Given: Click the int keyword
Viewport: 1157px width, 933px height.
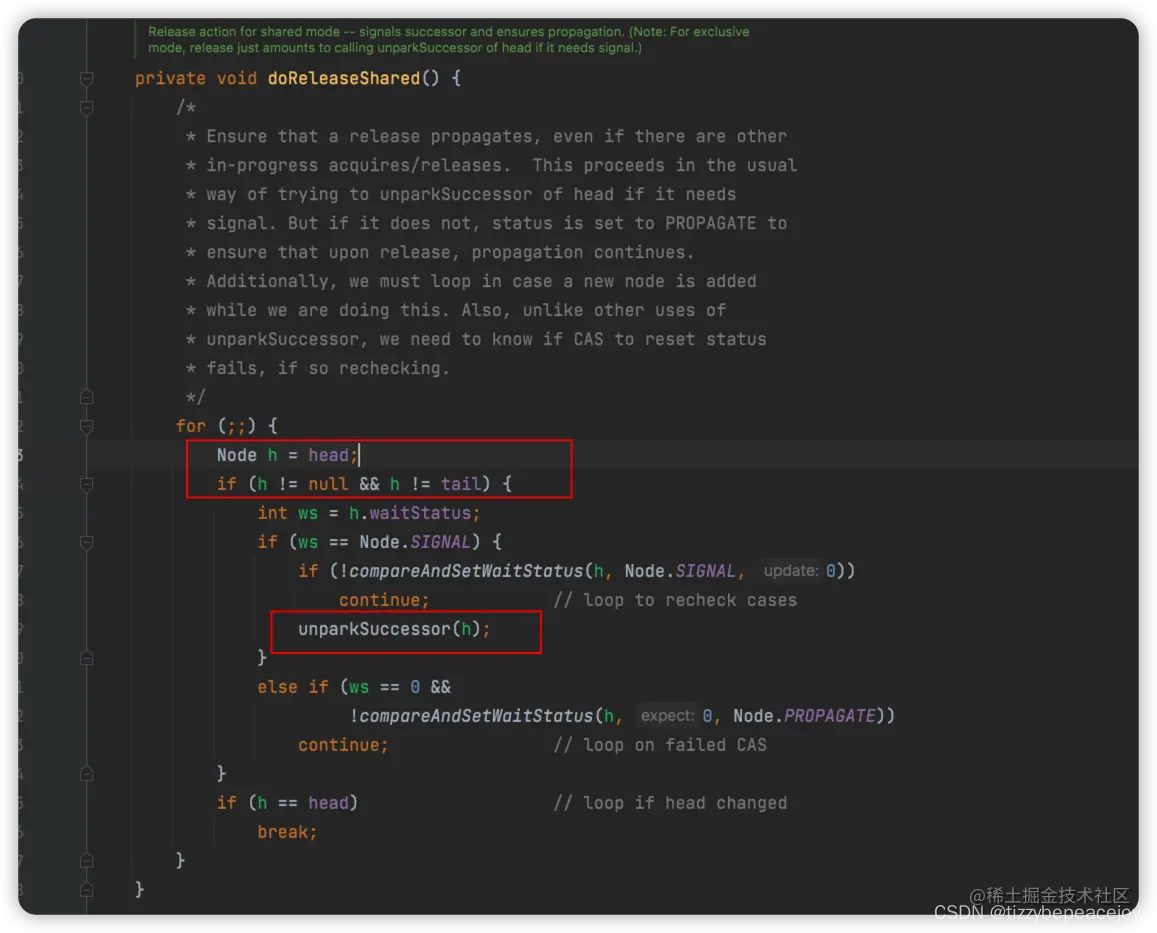Looking at the screenshot, I should tap(272, 513).
